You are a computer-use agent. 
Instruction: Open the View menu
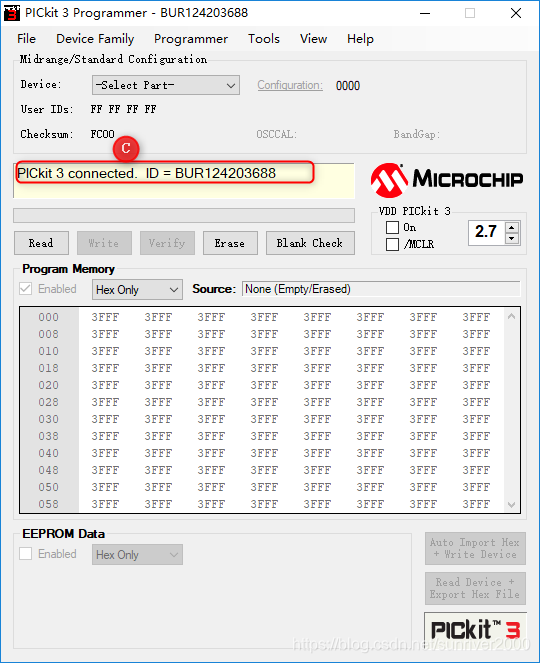click(x=313, y=39)
